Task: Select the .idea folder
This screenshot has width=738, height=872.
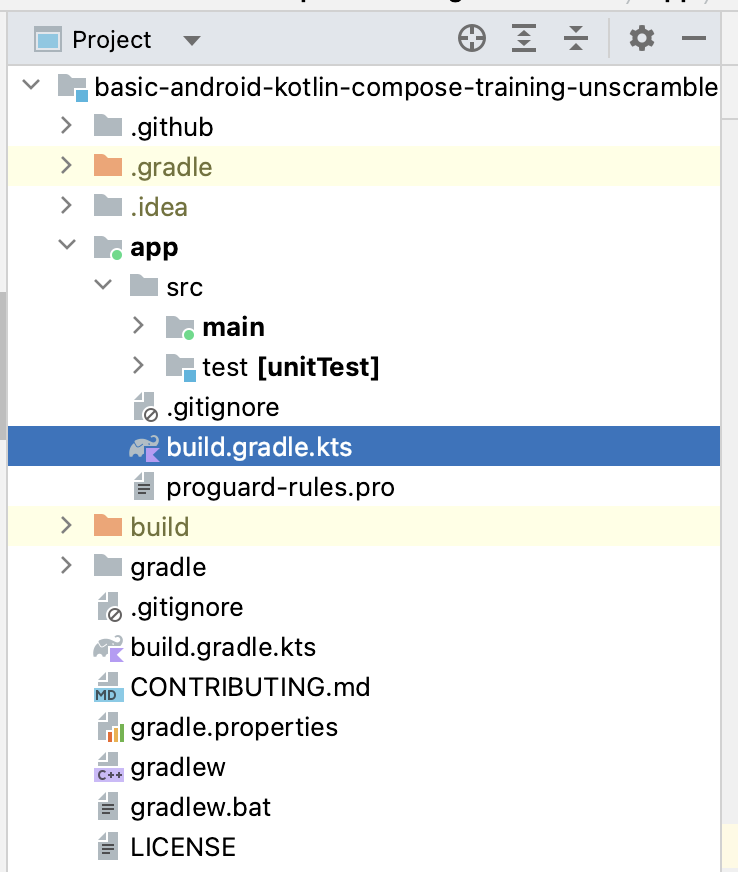Action: pyautogui.click(x=159, y=207)
